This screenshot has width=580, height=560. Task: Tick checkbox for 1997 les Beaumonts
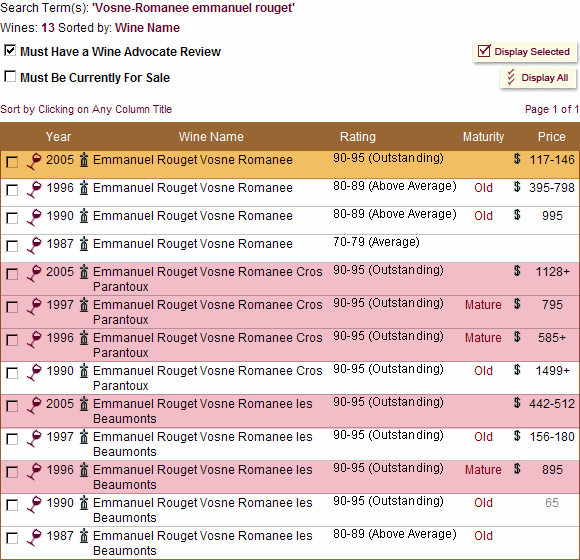(x=12, y=439)
